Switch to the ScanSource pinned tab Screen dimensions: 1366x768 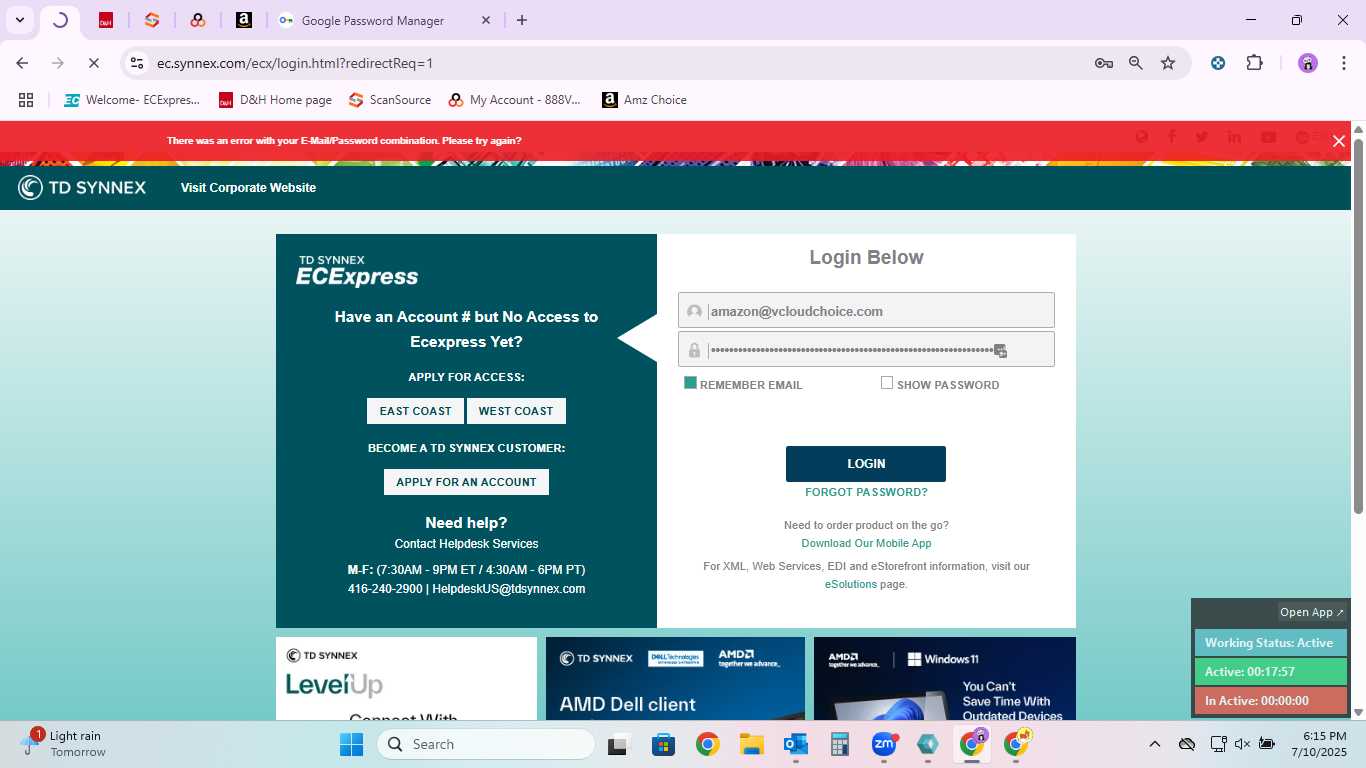coord(152,20)
